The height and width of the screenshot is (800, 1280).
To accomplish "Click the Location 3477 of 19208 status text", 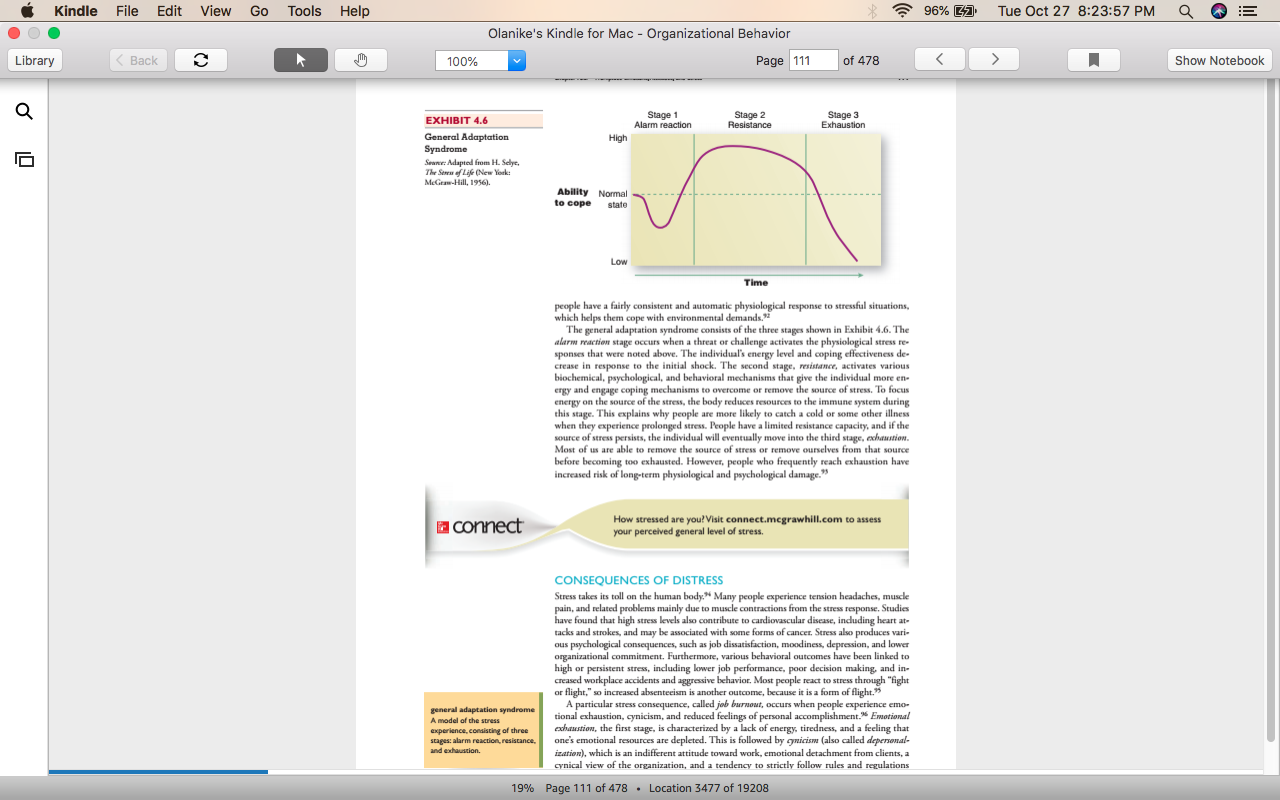I will (709, 788).
